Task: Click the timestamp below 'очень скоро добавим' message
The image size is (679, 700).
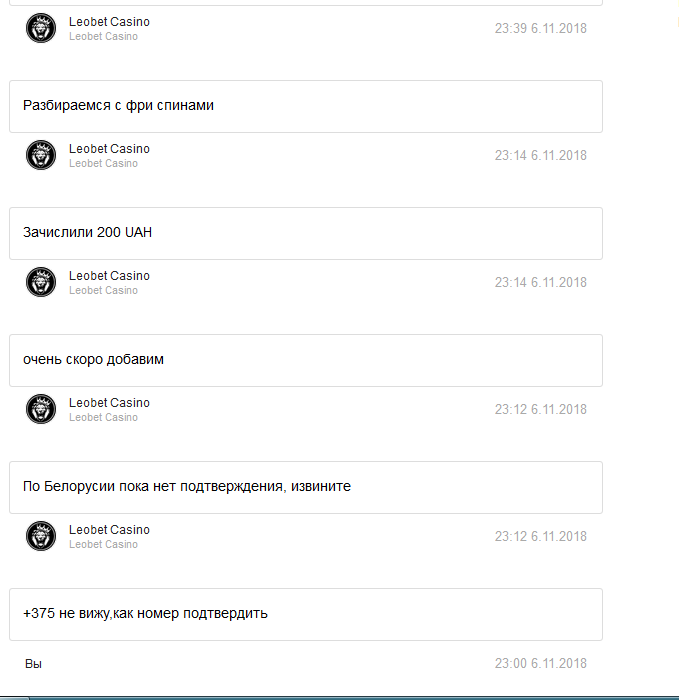Action: [540, 409]
